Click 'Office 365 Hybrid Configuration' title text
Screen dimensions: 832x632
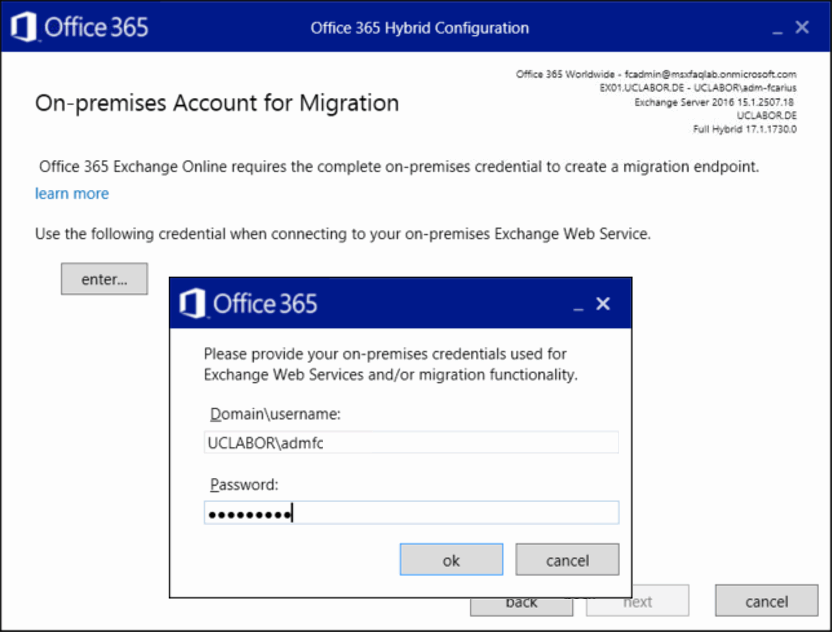tap(420, 28)
